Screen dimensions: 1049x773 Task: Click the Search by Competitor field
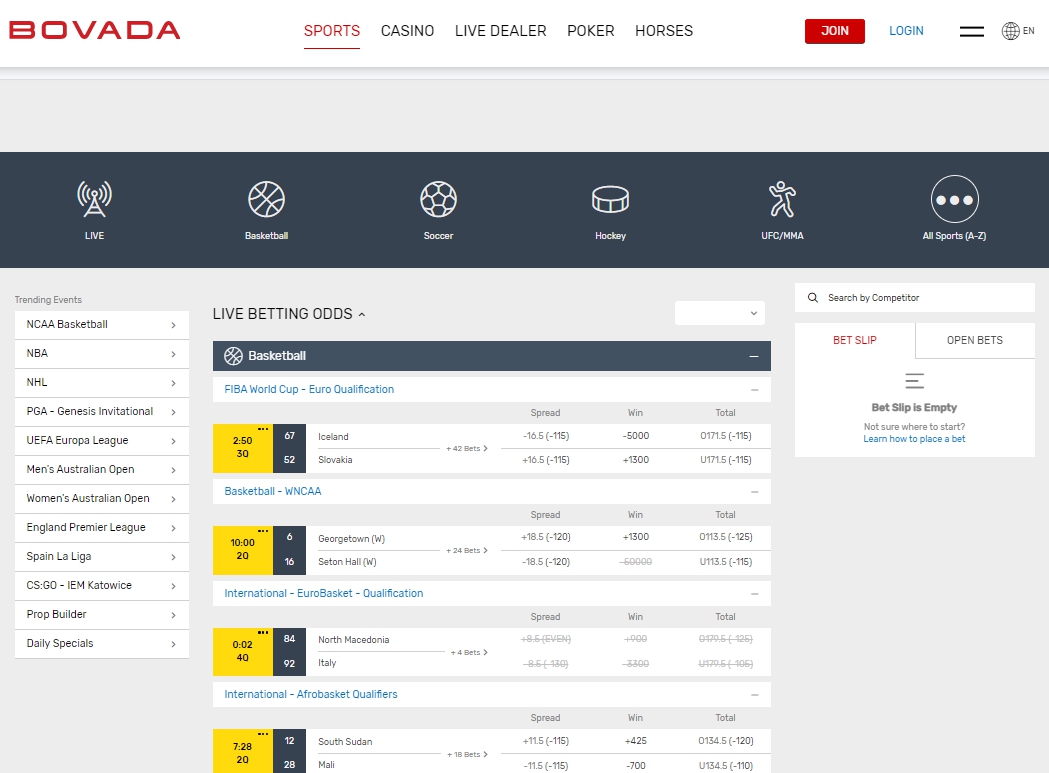pyautogui.click(x=920, y=298)
